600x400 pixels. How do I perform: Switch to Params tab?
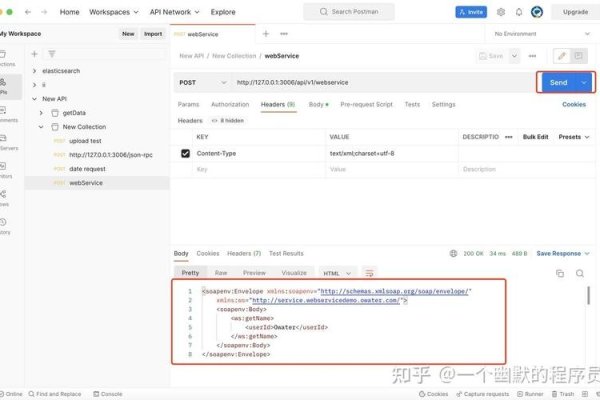tap(188, 104)
